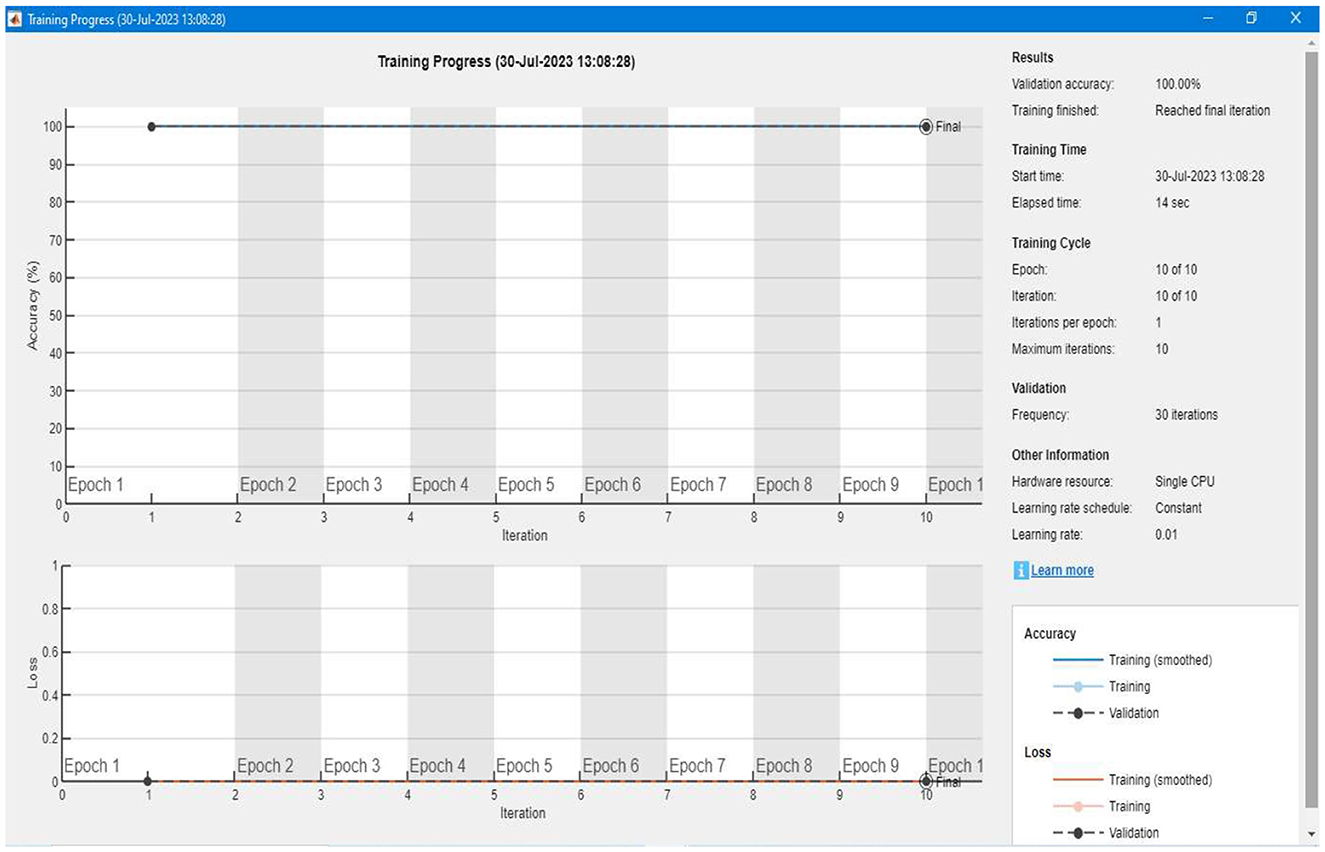This screenshot has width=1325, height=852.
Task: Click the 'Epoch 9' label in loss plot
Action: coord(870,766)
